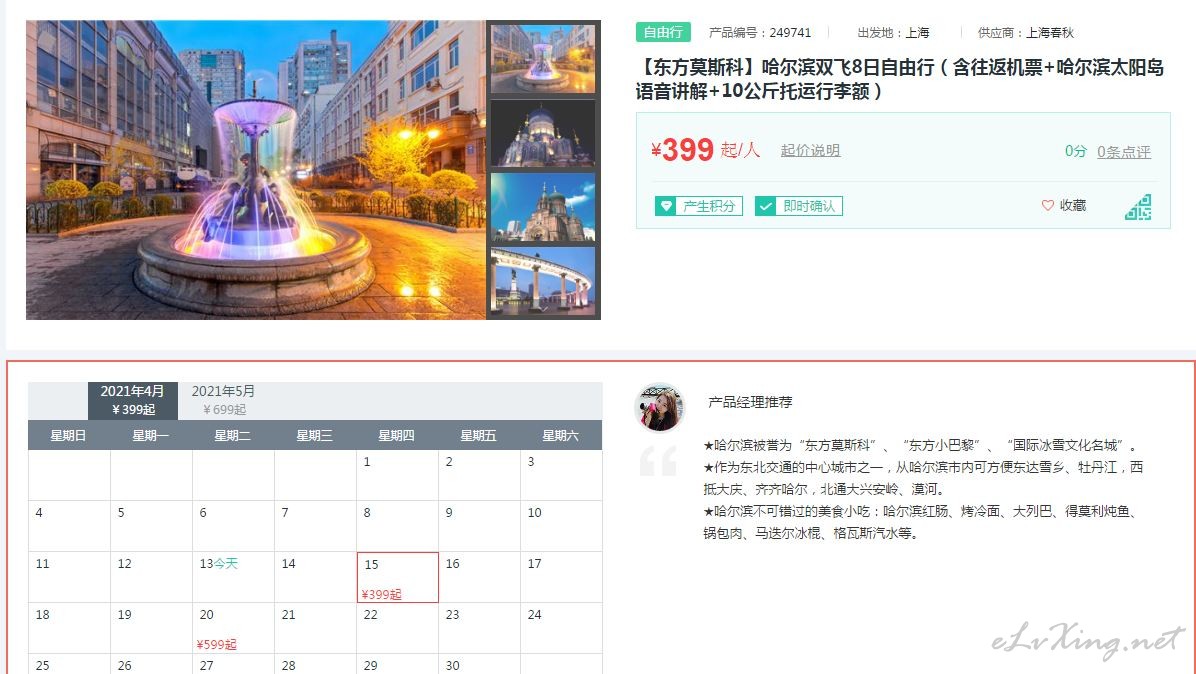Viewport: 1196px width, 674px height.
Task: Click the heart icon beside 收藏
Action: tap(1047, 205)
